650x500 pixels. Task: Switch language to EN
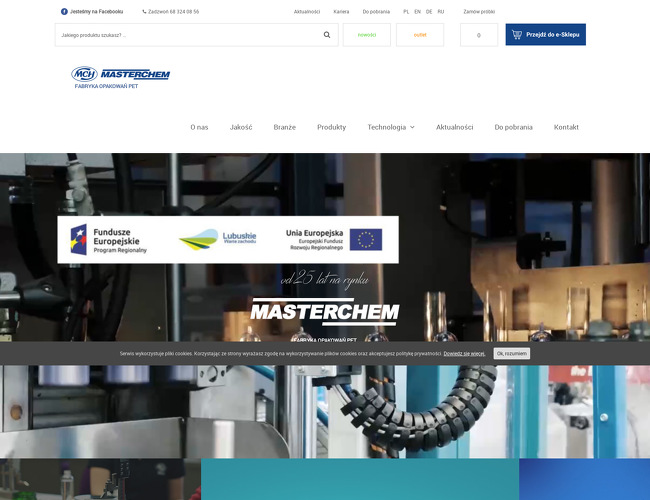point(417,12)
